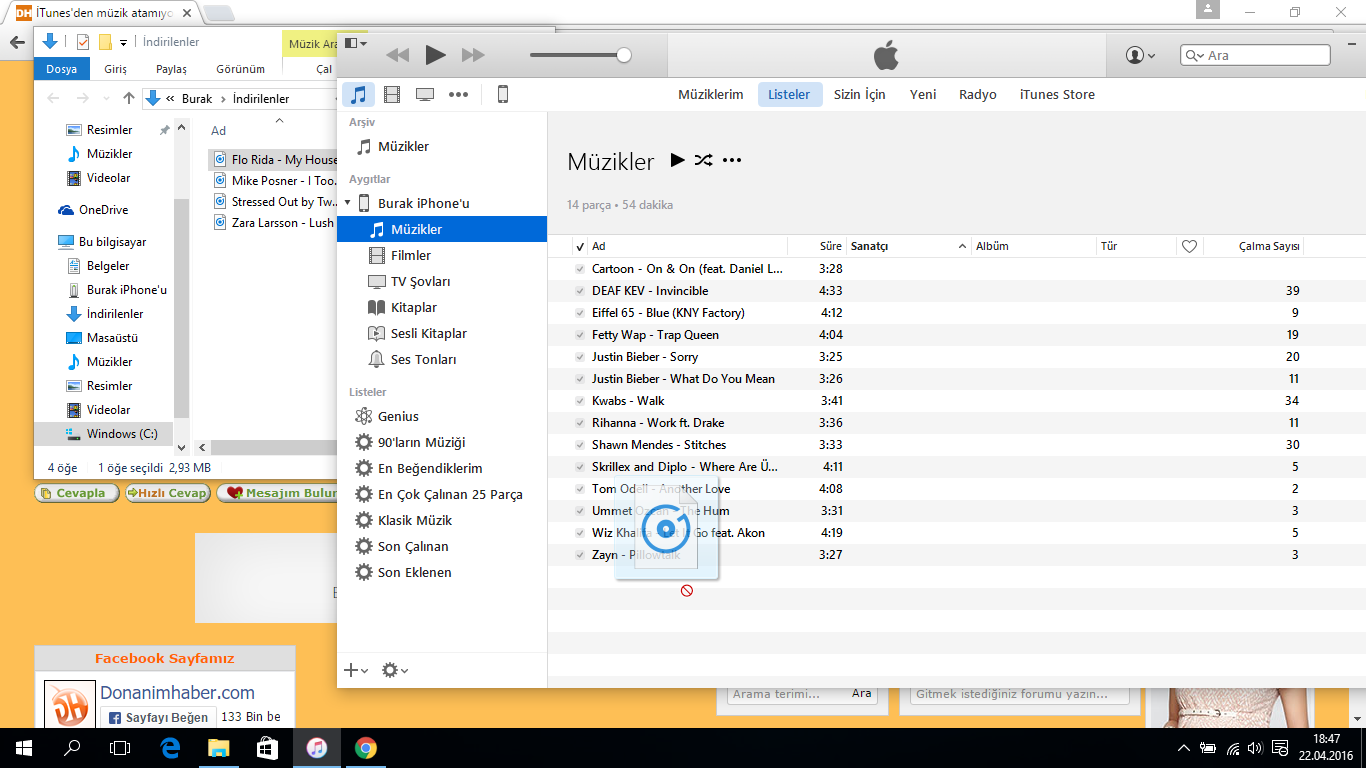
Task: Uncheck the Shawn Mendes - Stitches track
Action: pos(580,445)
